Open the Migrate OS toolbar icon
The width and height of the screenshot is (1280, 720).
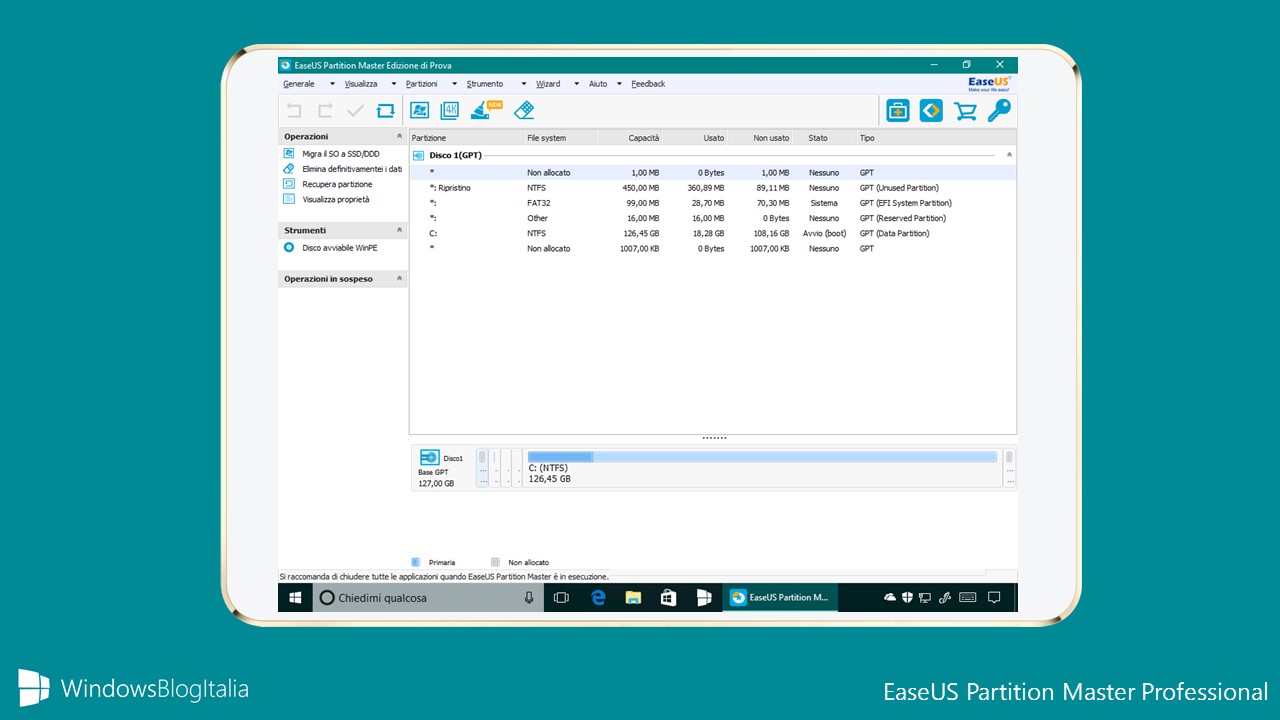(x=420, y=110)
